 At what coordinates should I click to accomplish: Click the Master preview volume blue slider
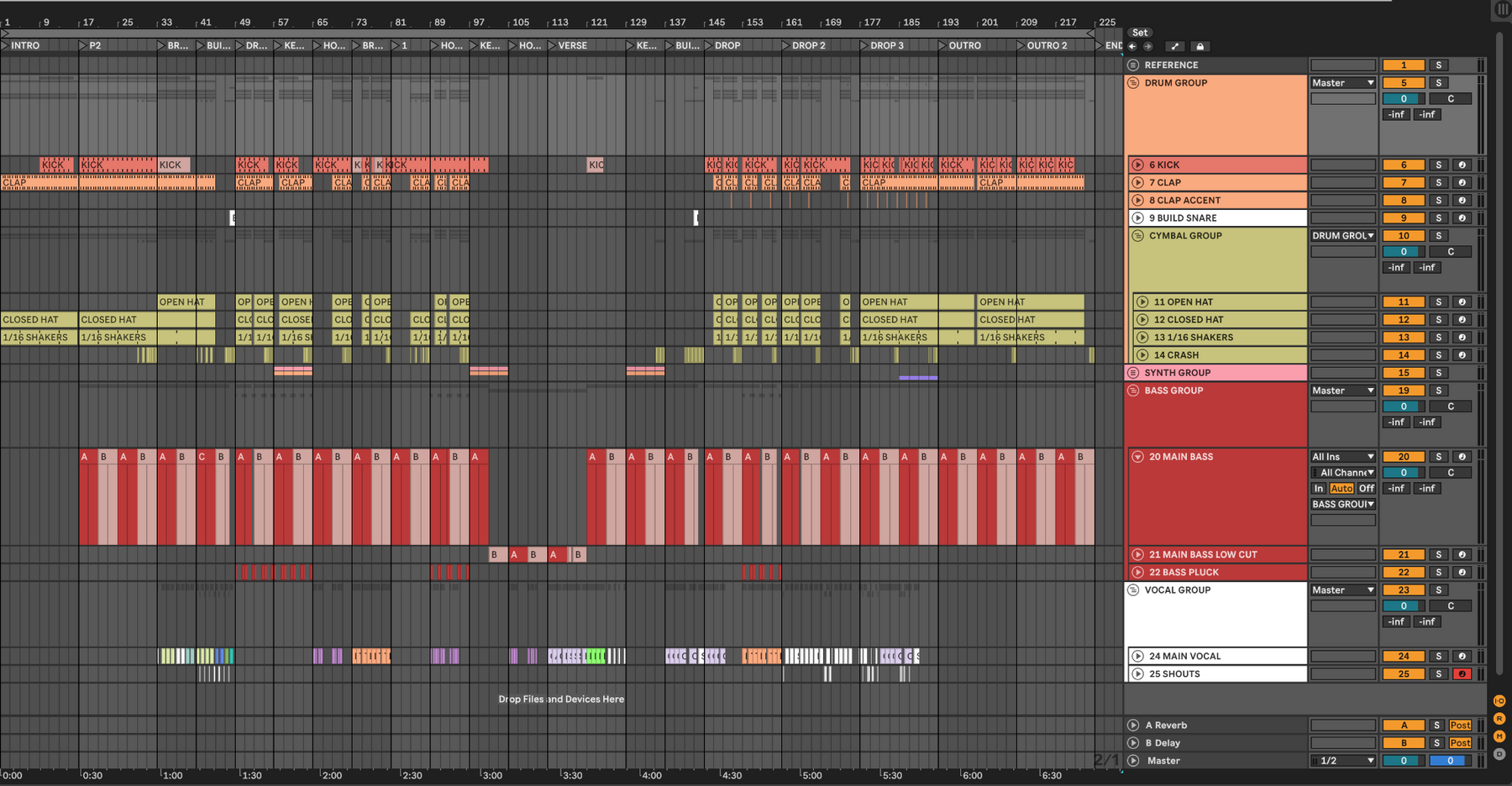point(1450,761)
